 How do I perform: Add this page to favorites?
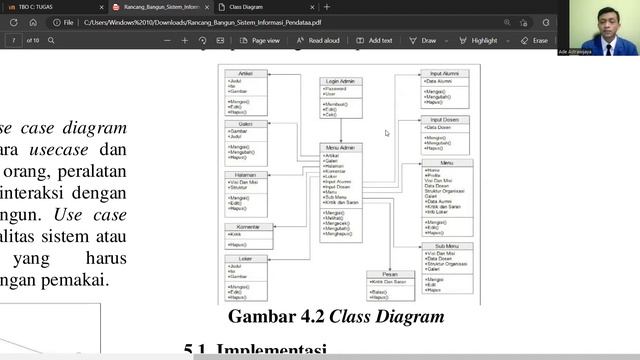coord(524,23)
